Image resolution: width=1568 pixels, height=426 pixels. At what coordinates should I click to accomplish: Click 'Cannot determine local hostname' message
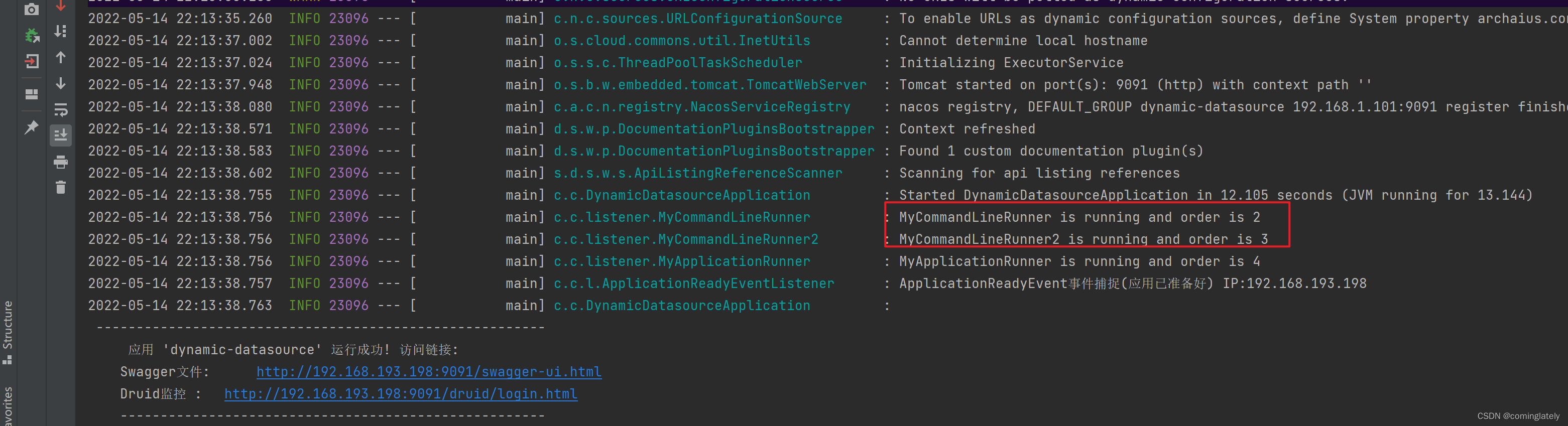[1023, 41]
